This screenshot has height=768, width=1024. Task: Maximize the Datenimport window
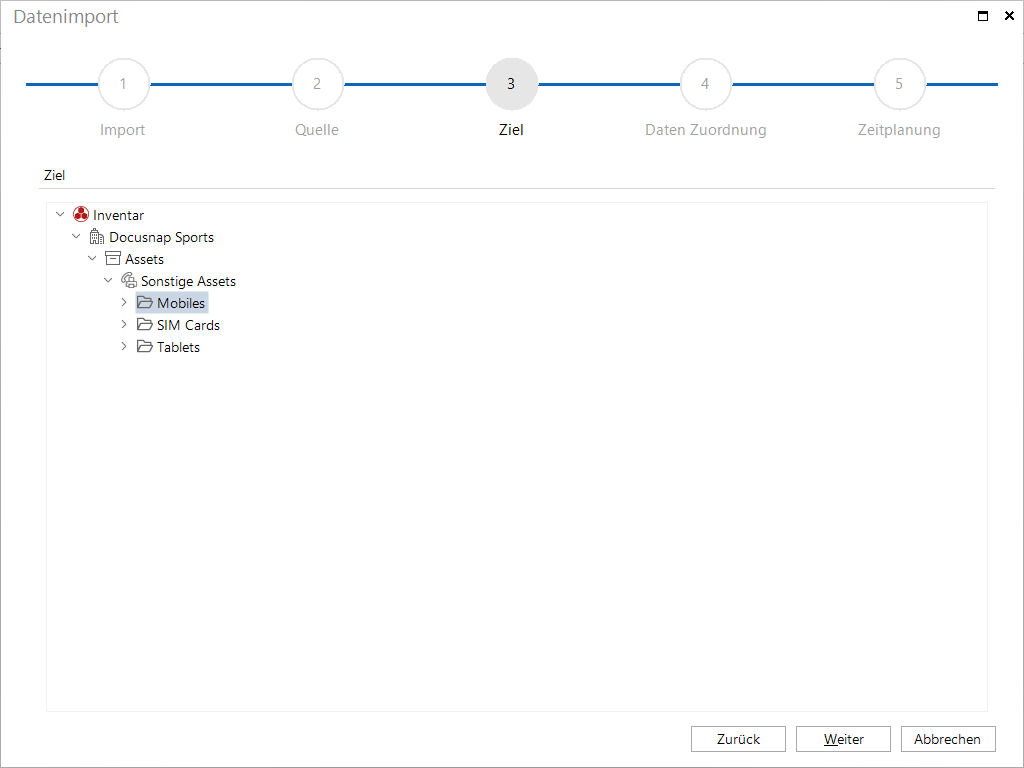pyautogui.click(x=983, y=16)
